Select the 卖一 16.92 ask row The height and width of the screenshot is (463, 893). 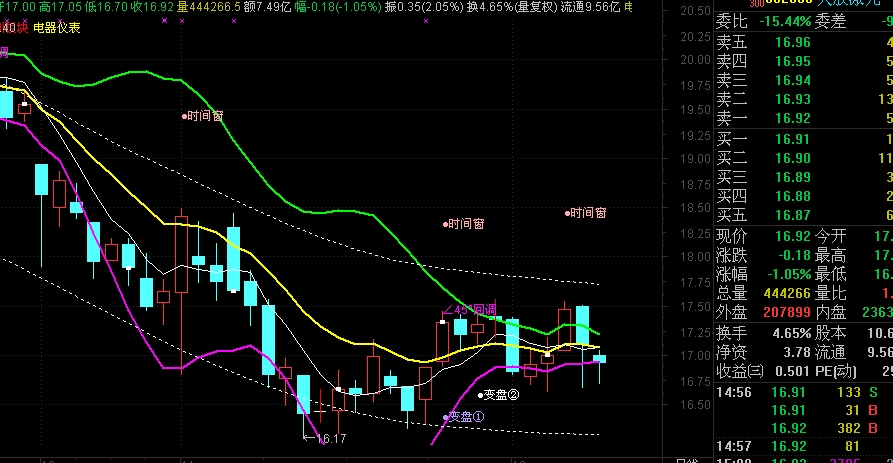[804, 118]
